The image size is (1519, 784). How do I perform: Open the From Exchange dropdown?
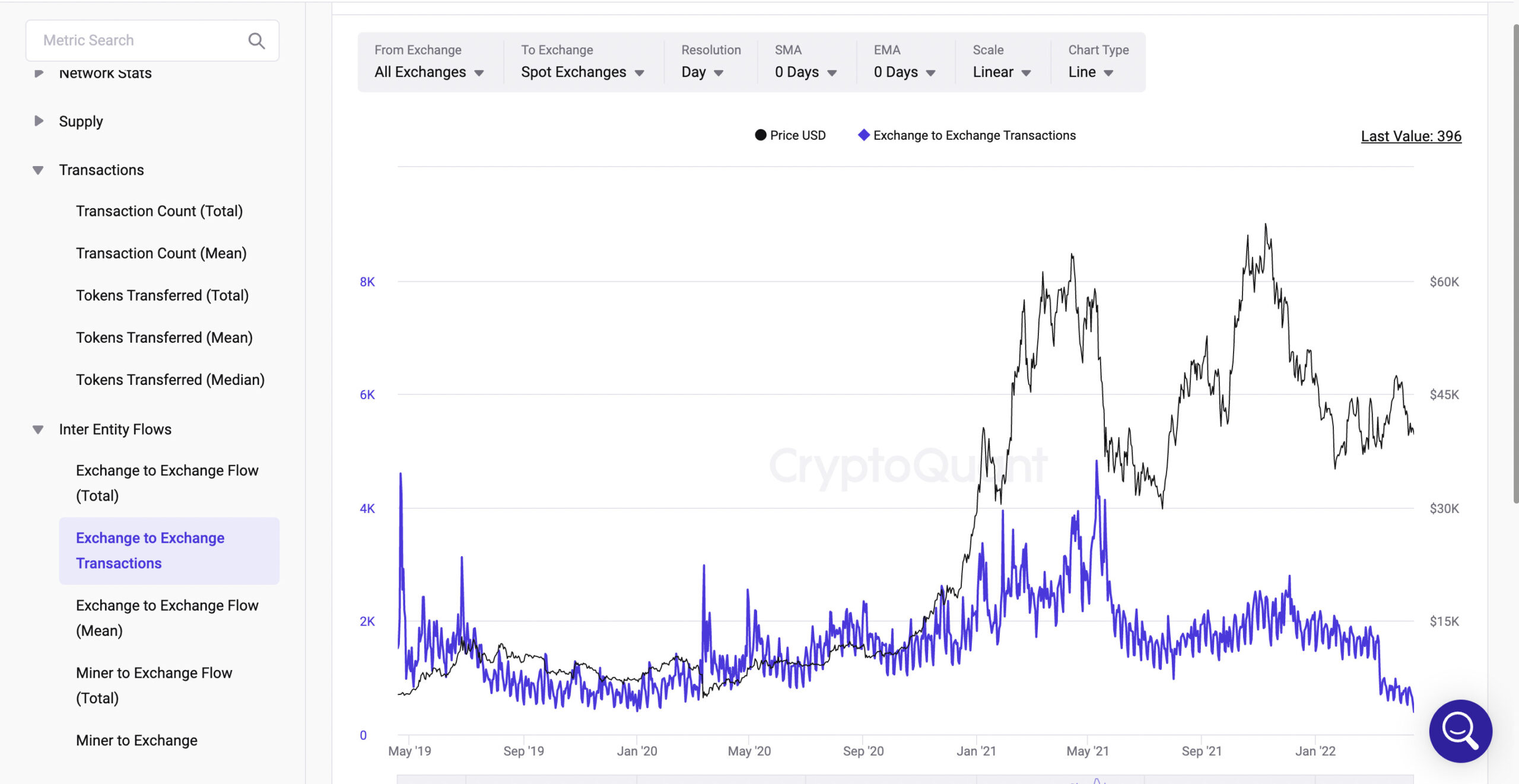pos(430,72)
